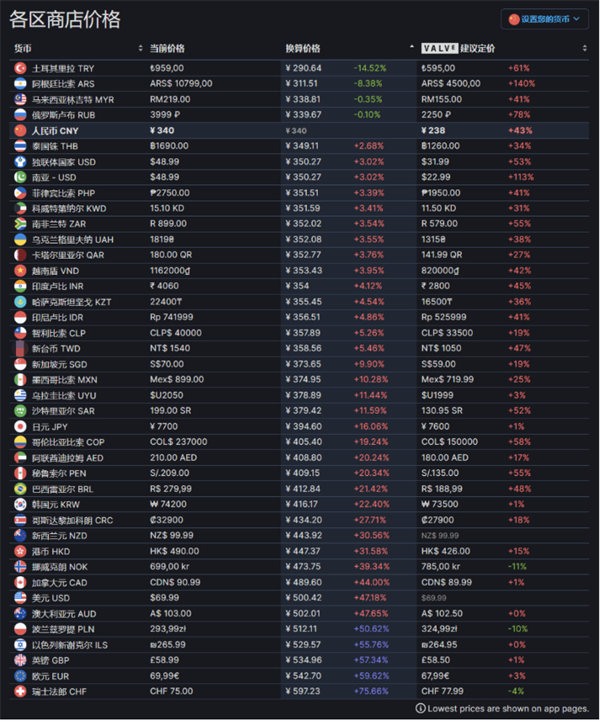This screenshot has width=600, height=722.
Task: Click the Chinese flag next to 人民币 CNY
Action: pyautogui.click(x=20, y=131)
